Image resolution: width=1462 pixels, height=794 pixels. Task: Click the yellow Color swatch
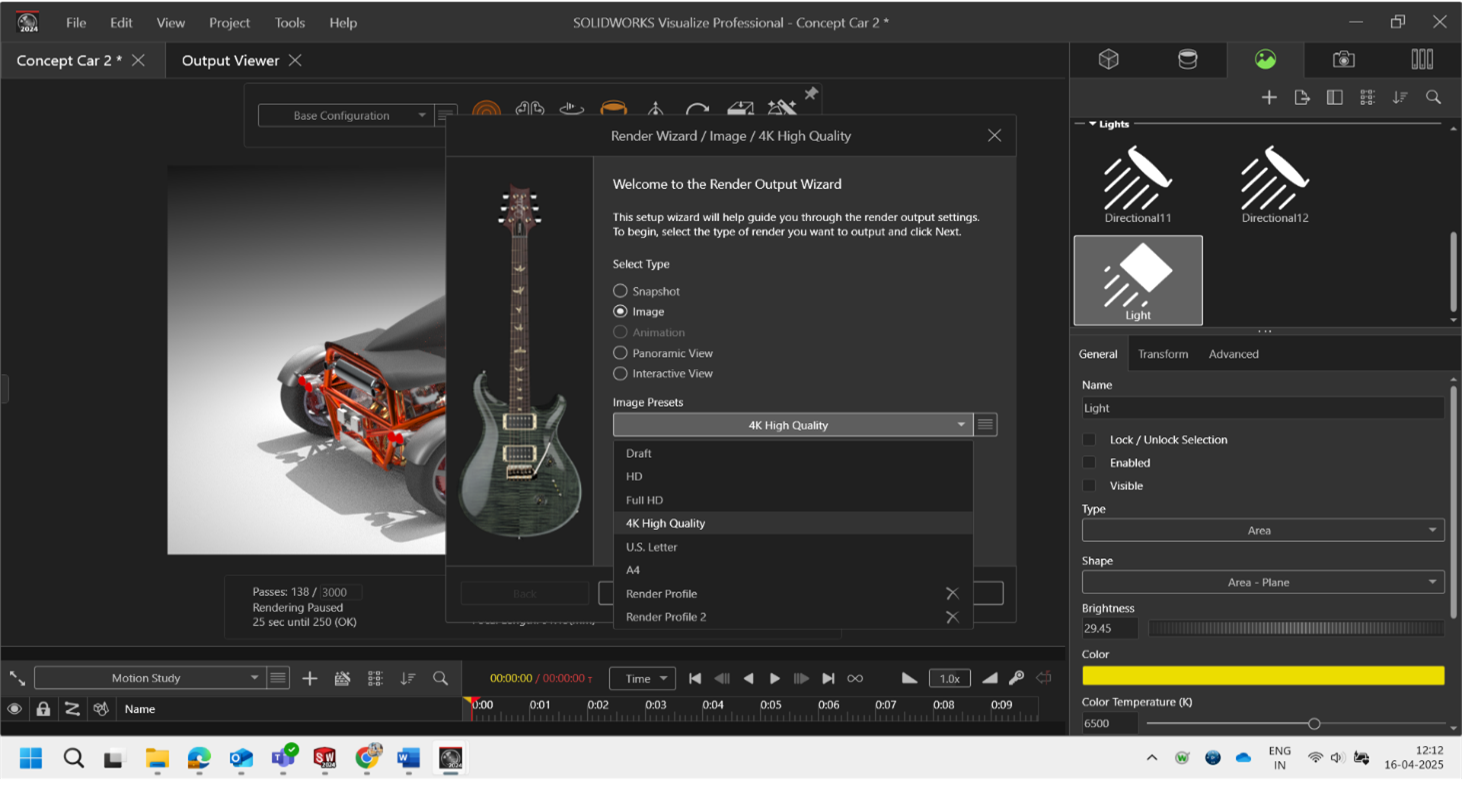point(1262,676)
